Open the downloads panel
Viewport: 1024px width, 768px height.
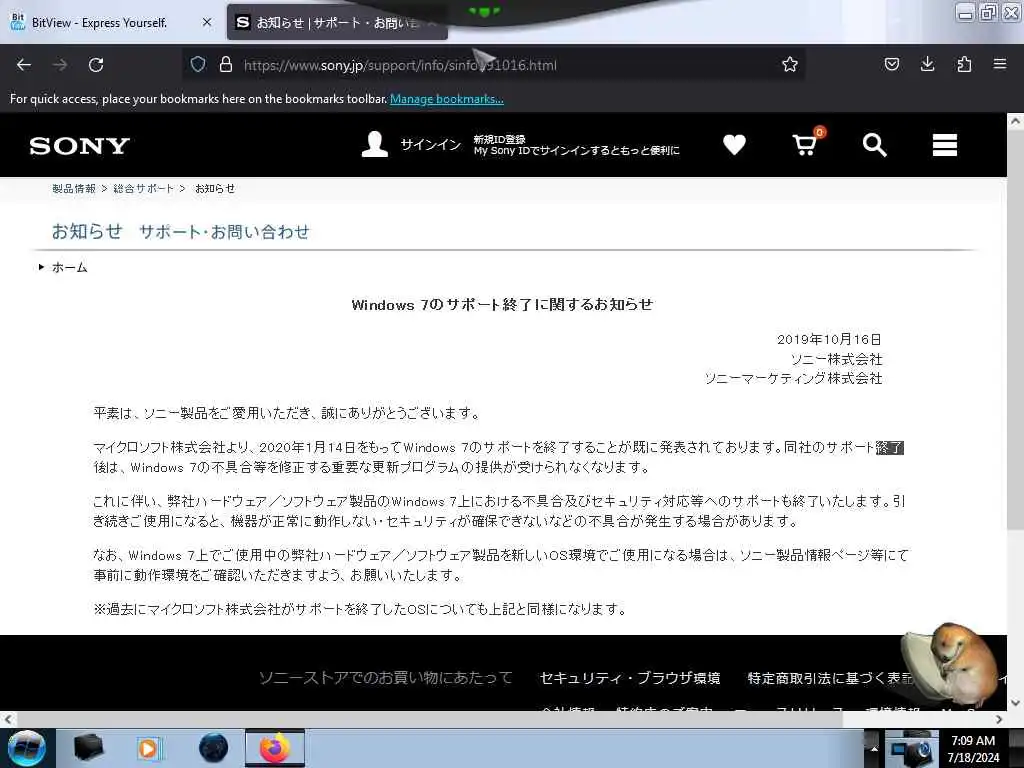(x=927, y=64)
